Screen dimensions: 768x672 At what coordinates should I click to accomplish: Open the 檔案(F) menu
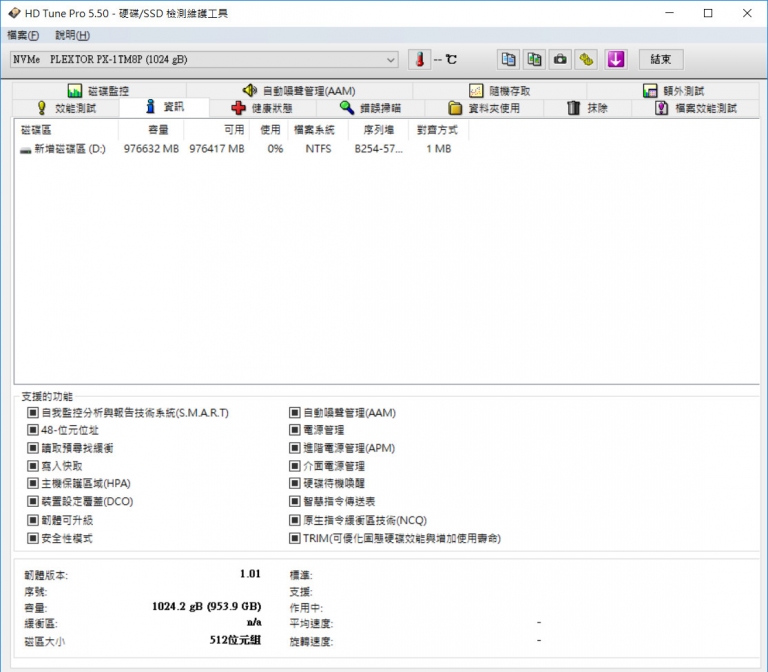click(23, 35)
